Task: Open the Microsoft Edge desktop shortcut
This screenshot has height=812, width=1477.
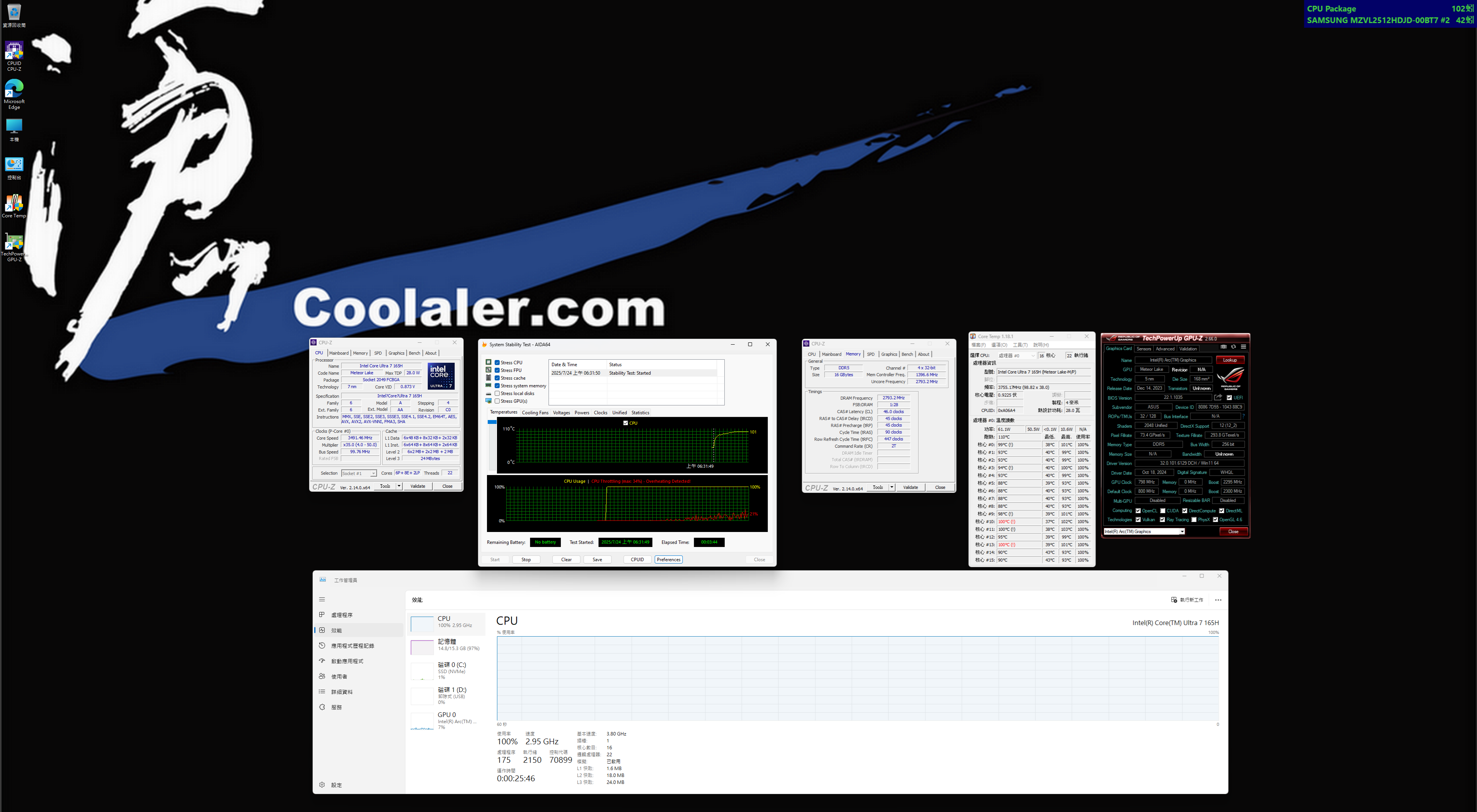Action: (14, 95)
